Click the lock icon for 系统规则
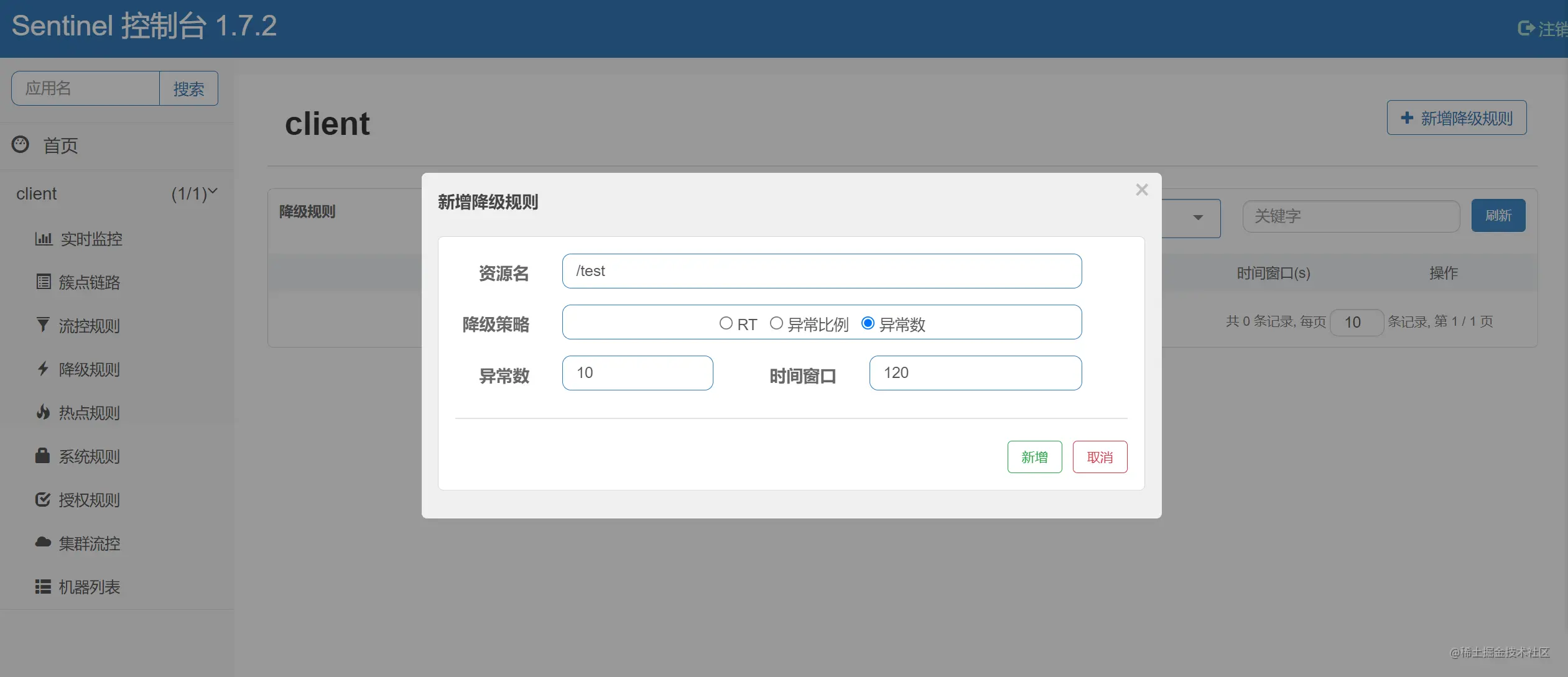Screen dimensions: 1568x677 pyautogui.click(x=42, y=455)
